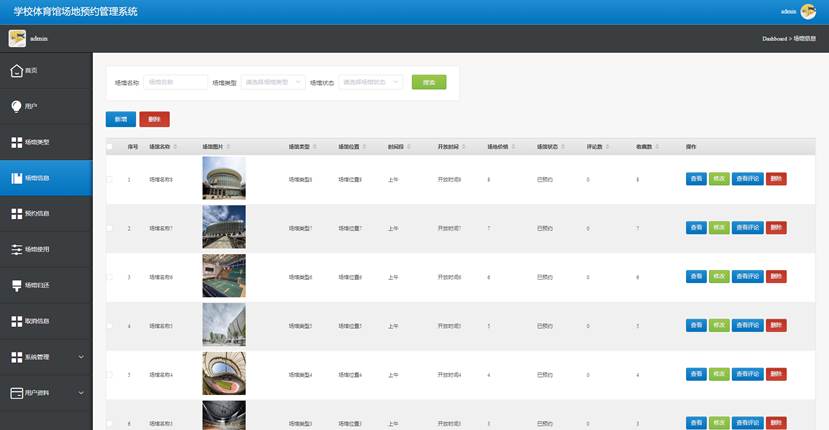Sort by 场馆状态 column sort icon
Screen dimensions: 829x430
tap(563, 147)
